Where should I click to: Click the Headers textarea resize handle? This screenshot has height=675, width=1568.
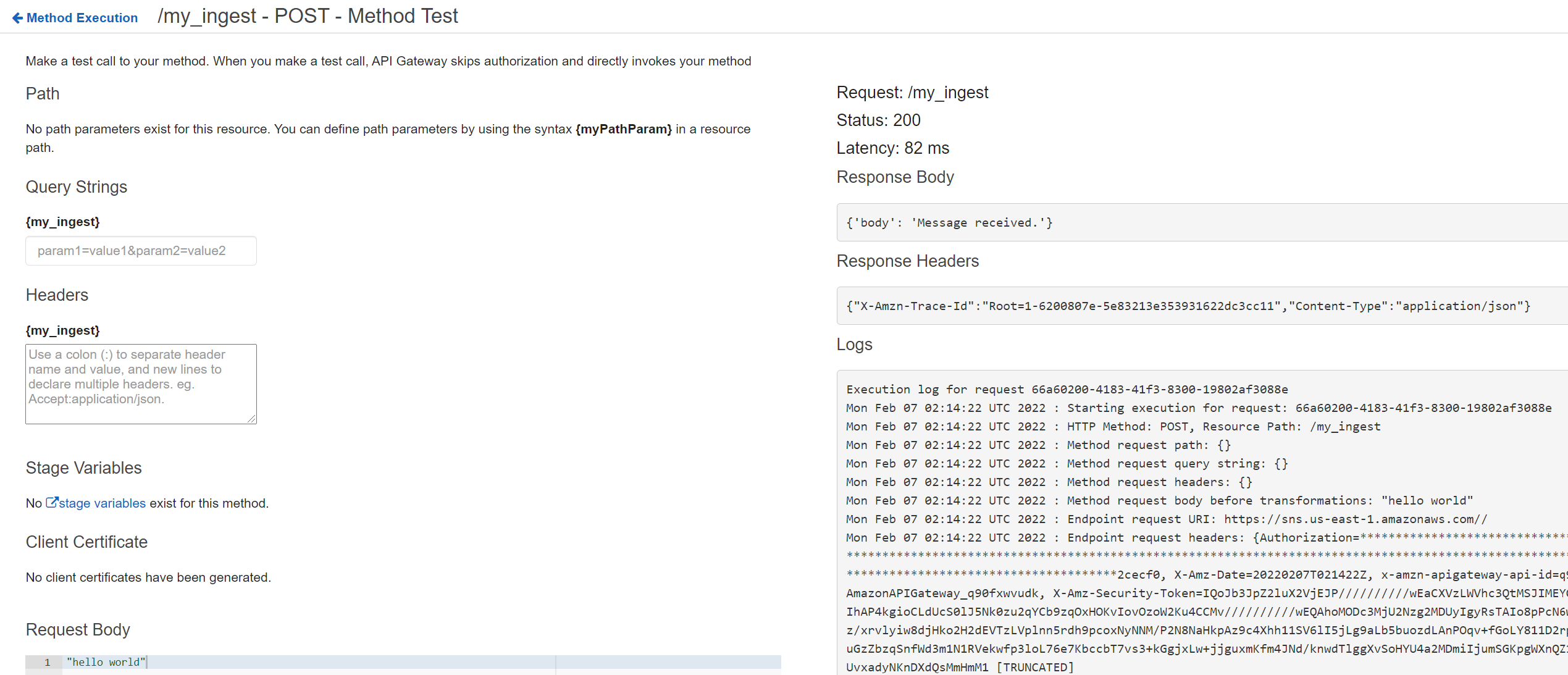click(x=251, y=419)
